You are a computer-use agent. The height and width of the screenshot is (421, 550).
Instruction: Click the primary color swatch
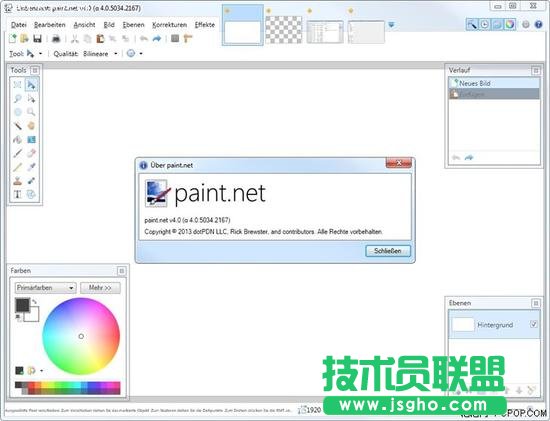(x=22, y=305)
